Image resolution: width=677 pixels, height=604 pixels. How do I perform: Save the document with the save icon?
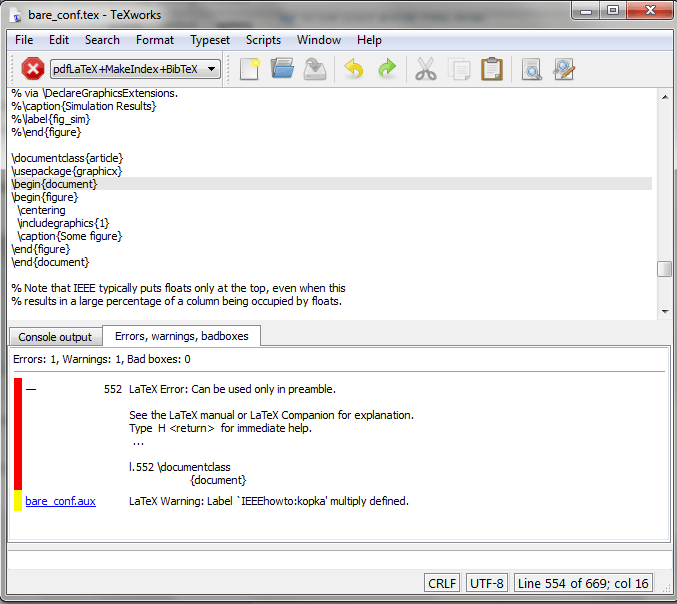click(315, 69)
